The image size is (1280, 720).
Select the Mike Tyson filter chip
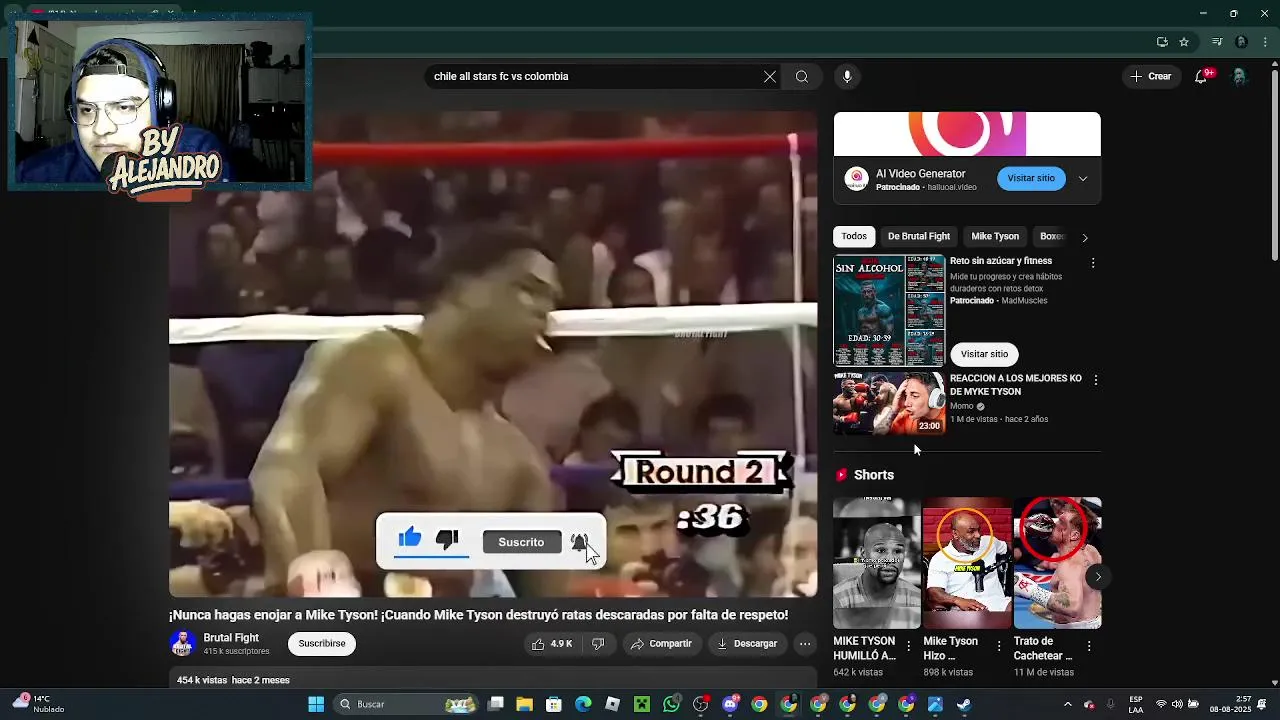click(x=995, y=236)
